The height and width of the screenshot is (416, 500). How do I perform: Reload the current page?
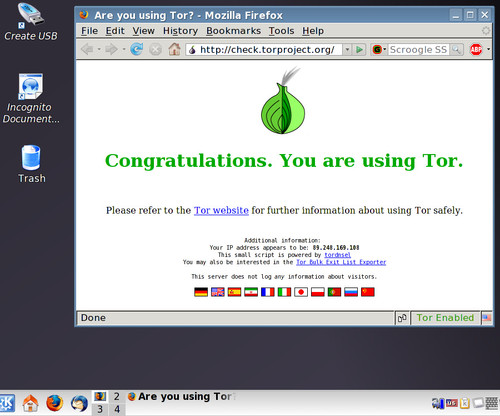click(x=137, y=49)
